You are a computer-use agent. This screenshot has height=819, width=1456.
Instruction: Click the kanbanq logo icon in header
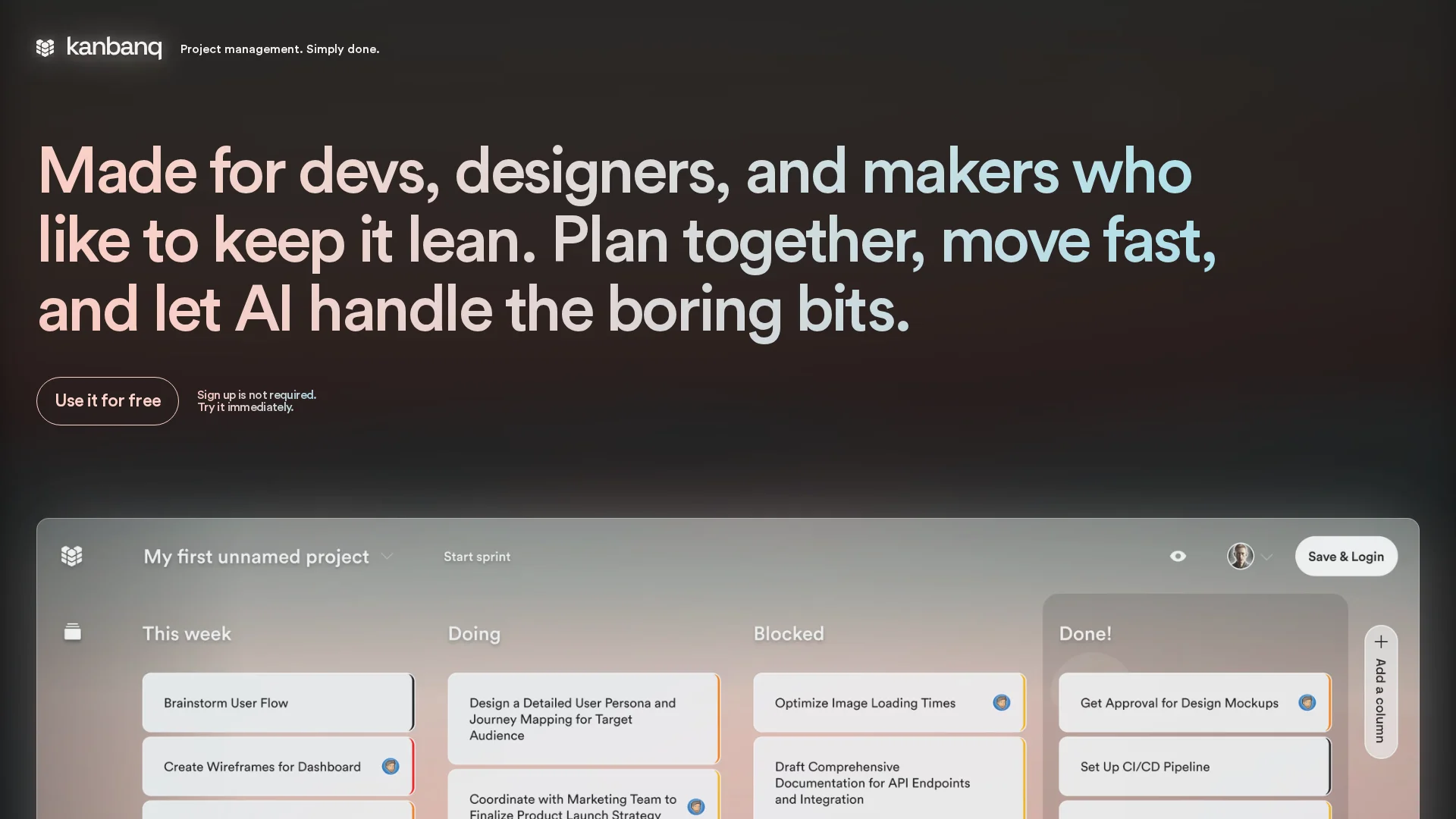coord(45,48)
